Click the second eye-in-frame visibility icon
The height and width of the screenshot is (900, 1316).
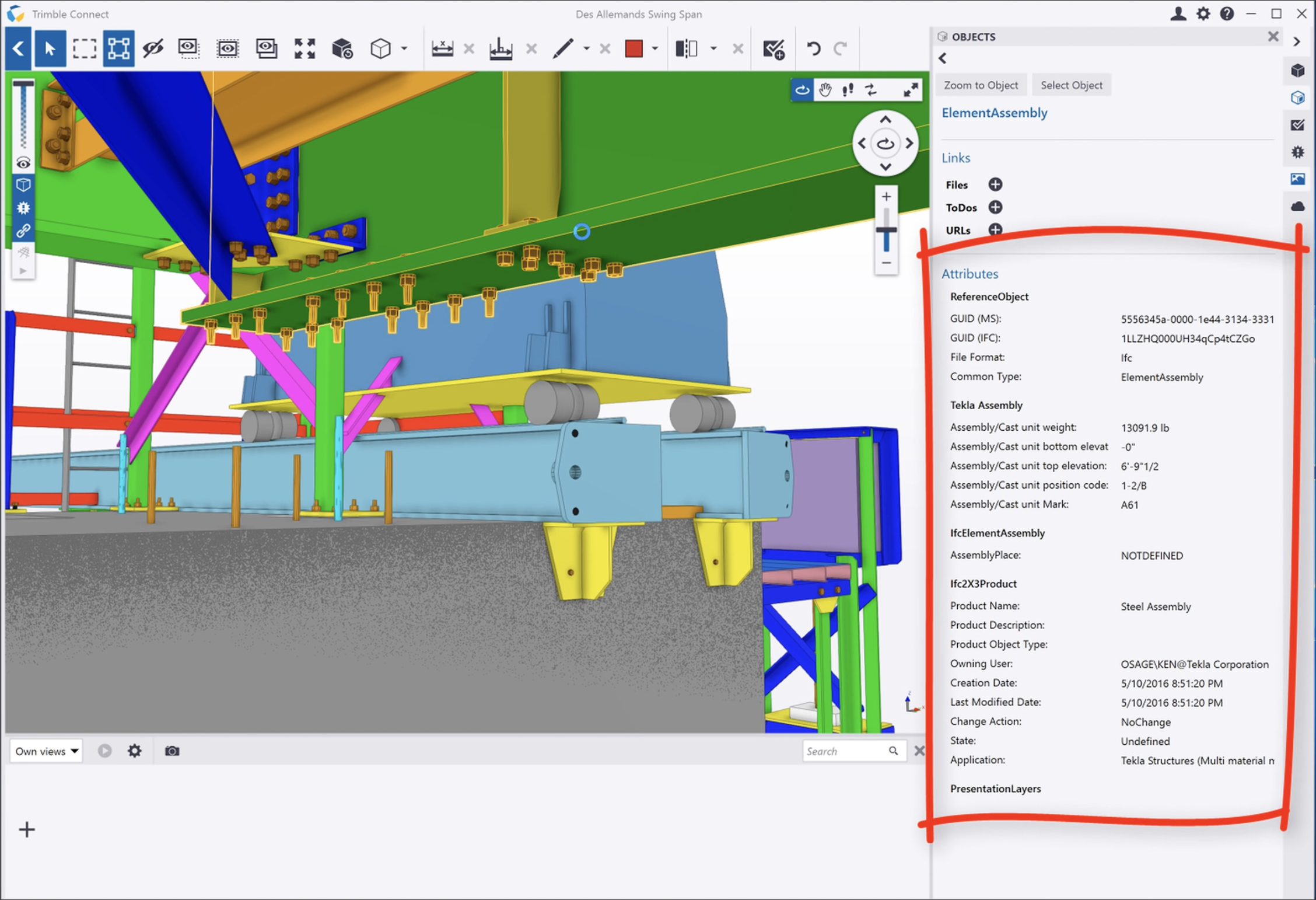[228, 48]
